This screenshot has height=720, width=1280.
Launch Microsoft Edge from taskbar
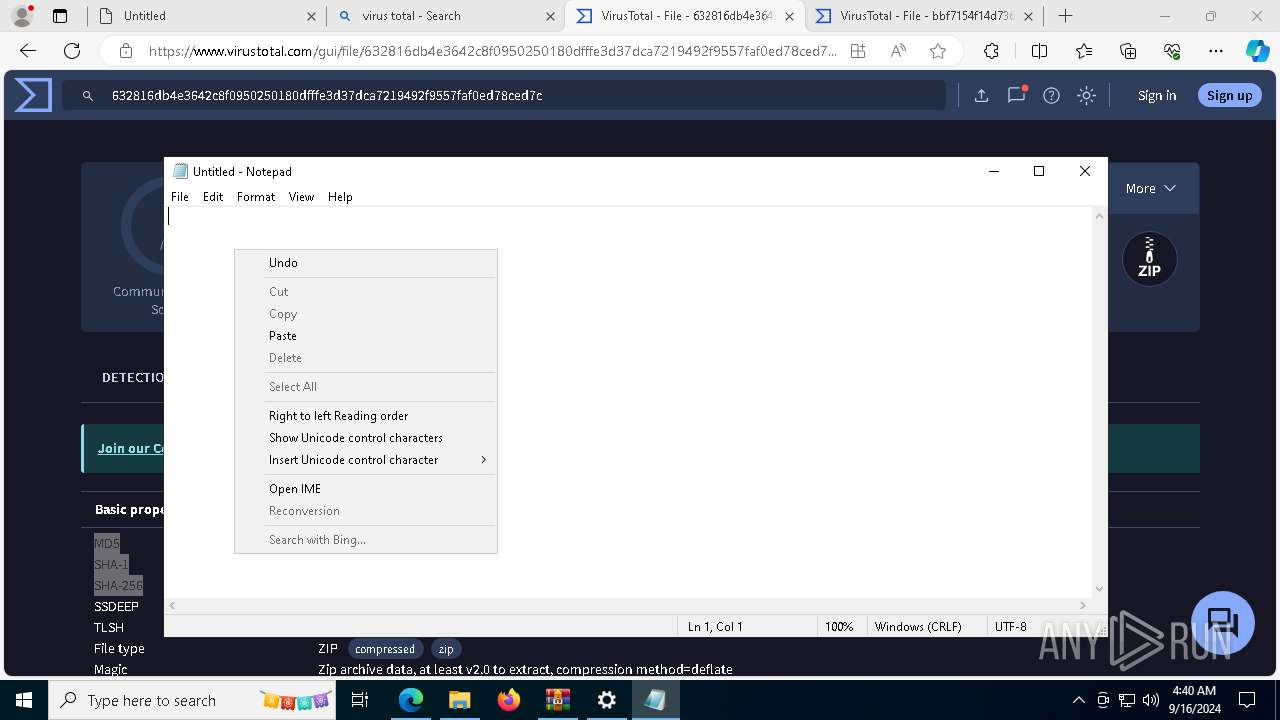point(411,700)
